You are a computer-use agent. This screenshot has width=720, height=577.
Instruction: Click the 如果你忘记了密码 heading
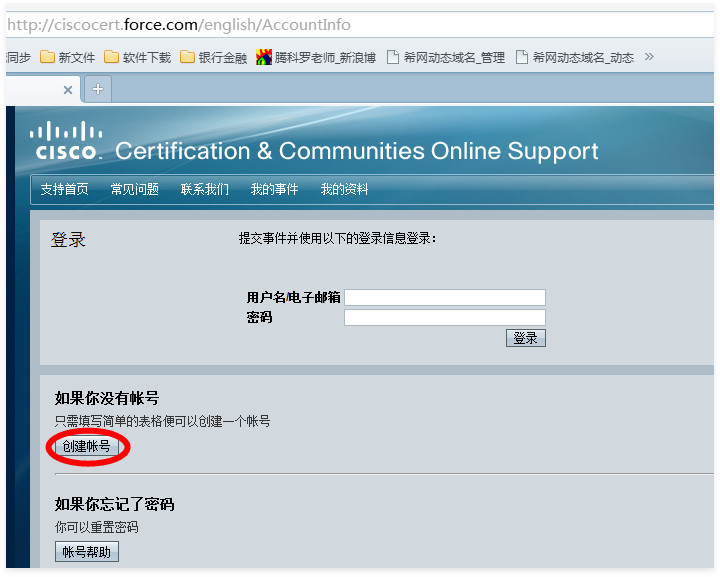point(114,504)
